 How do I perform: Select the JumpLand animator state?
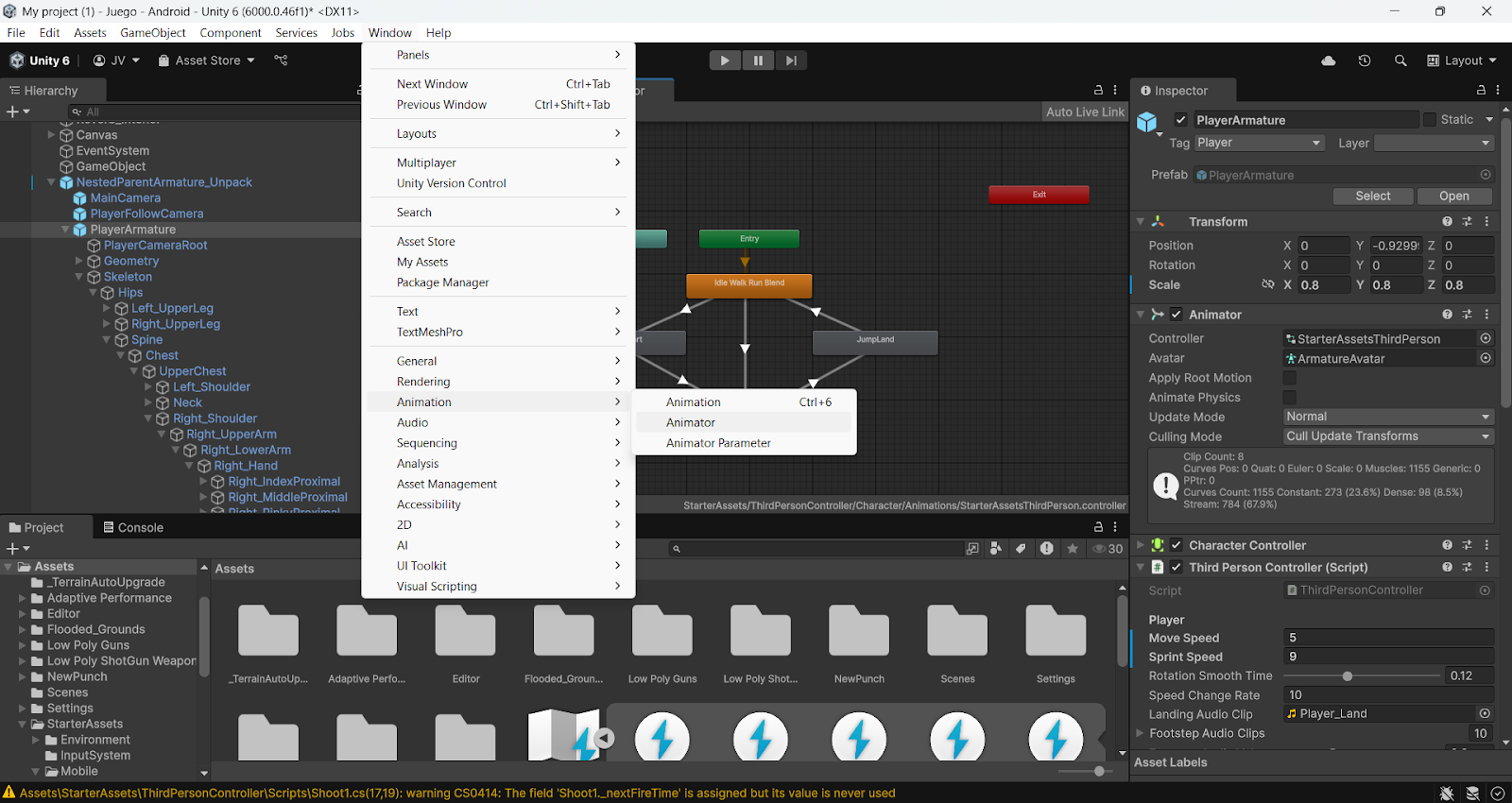(x=875, y=342)
